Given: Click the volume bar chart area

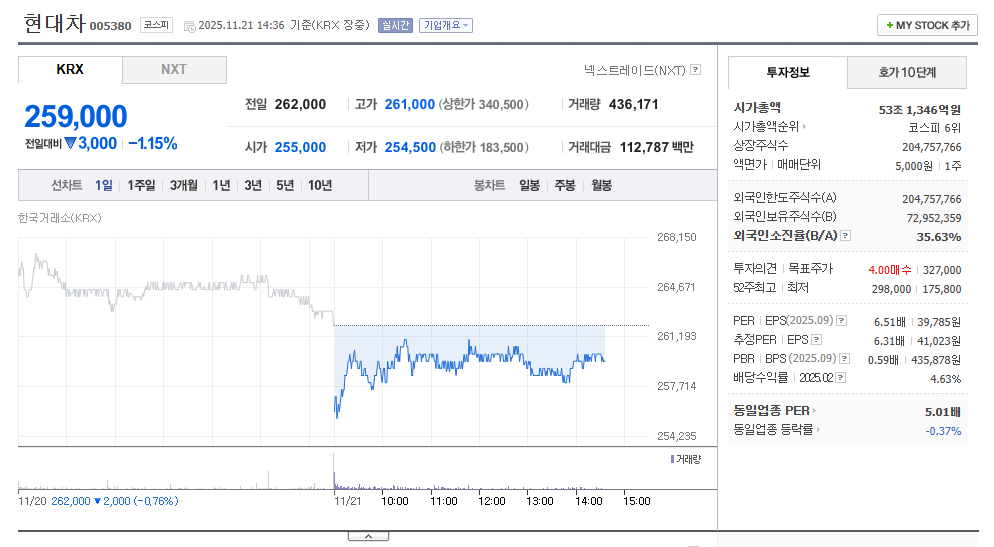Looking at the screenshot, I should coord(367,472).
